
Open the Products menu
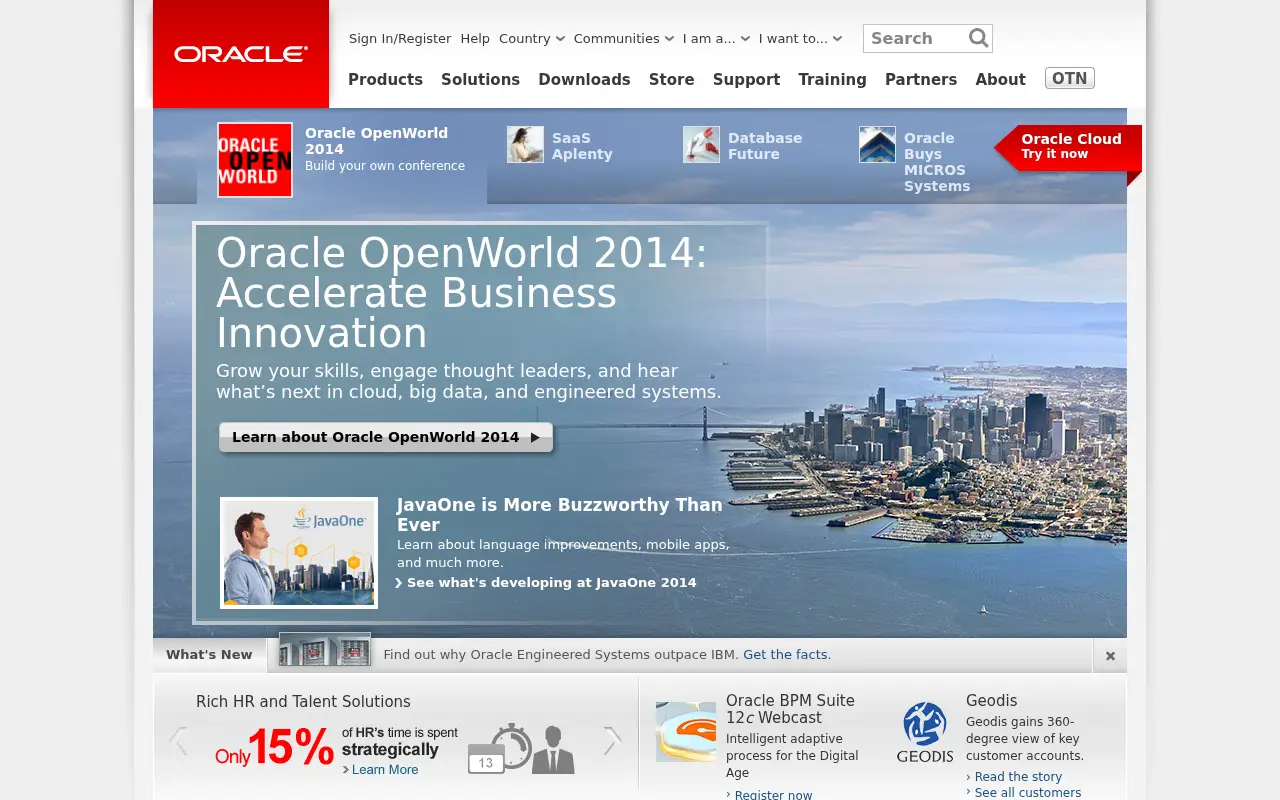pos(385,79)
